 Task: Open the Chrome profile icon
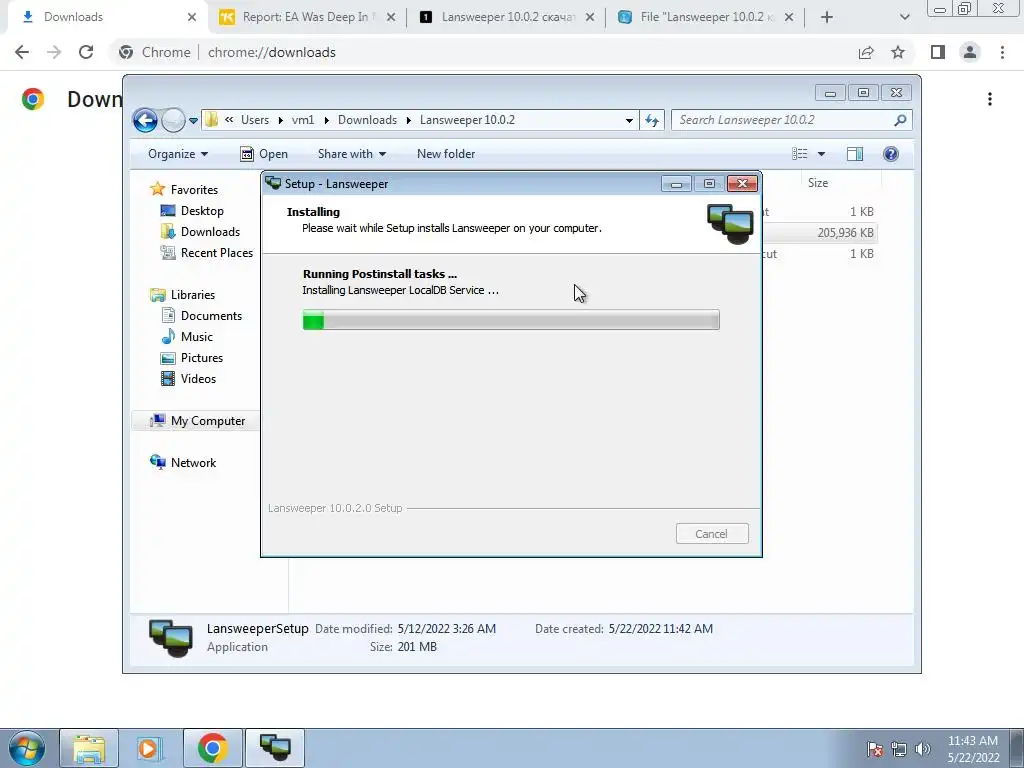970,52
